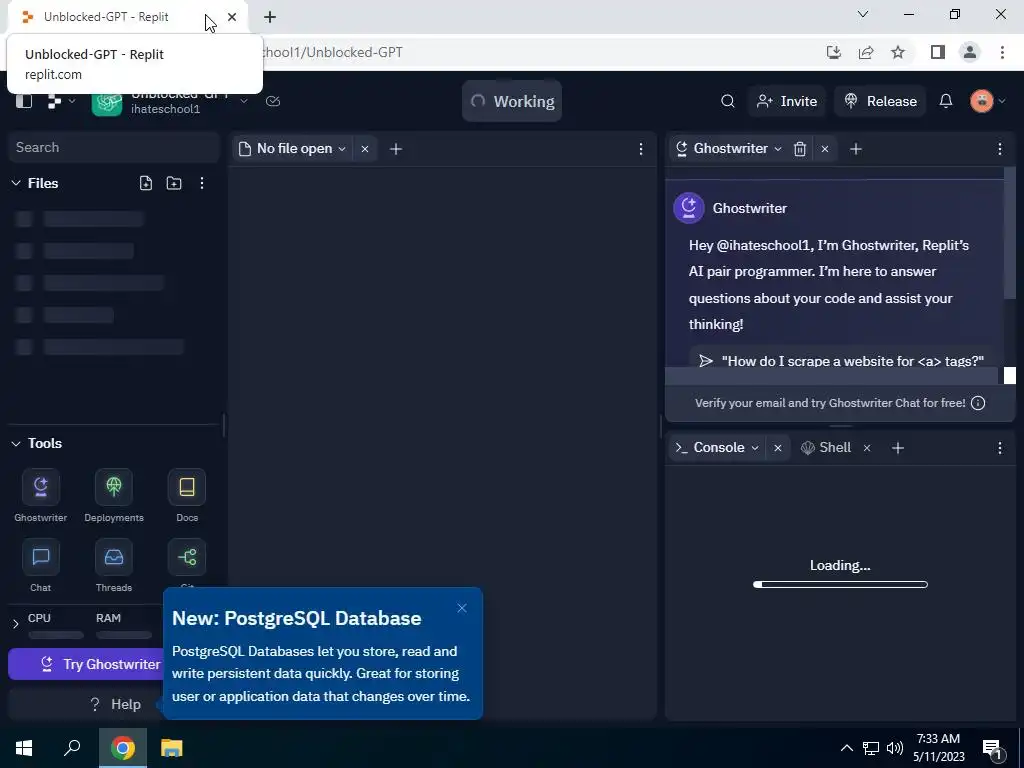Open the Ghostwriter tab dropdown
The height and width of the screenshot is (768, 1024).
click(x=778, y=149)
